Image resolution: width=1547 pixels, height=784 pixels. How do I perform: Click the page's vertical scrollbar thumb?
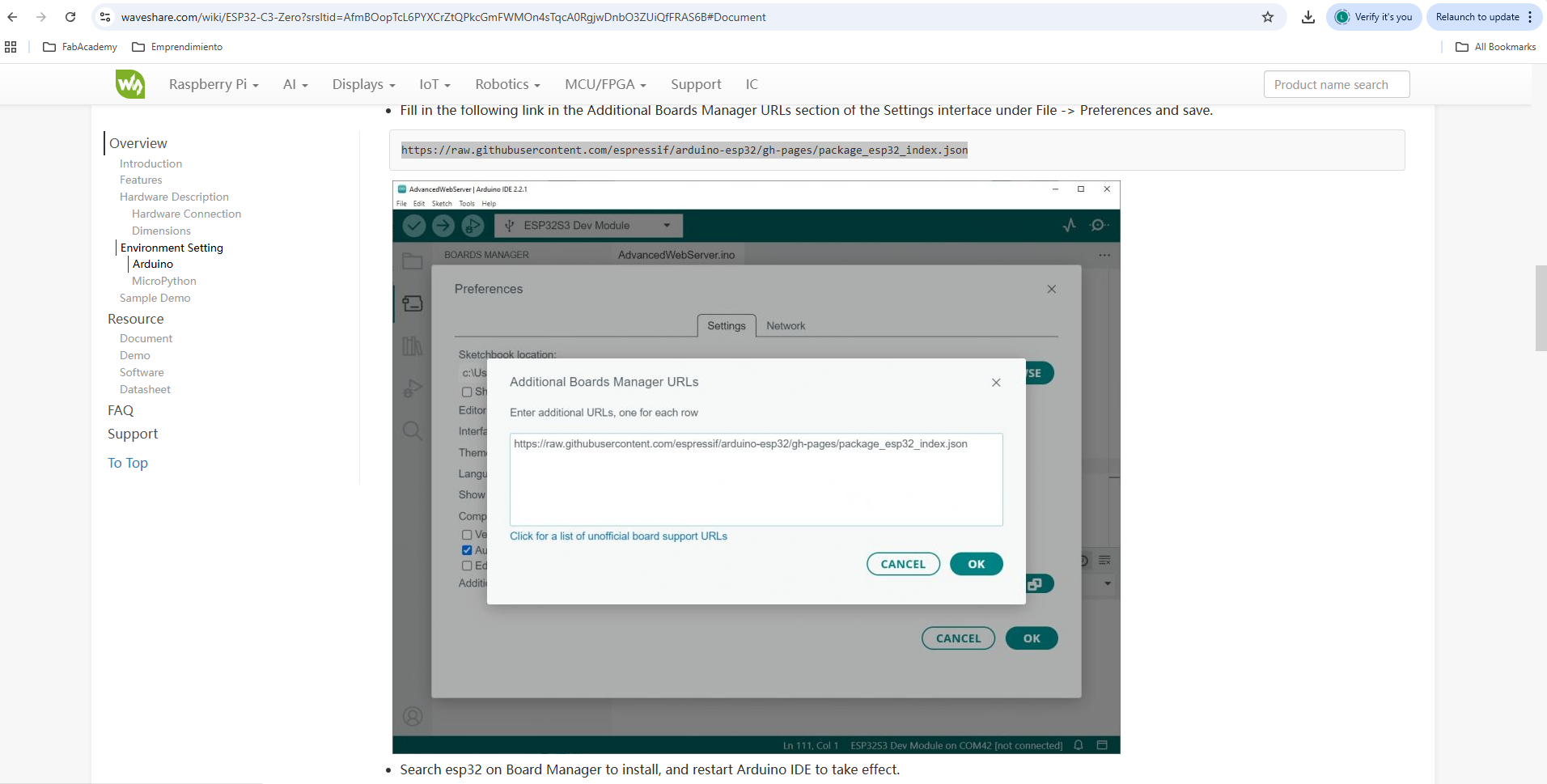tap(1541, 307)
